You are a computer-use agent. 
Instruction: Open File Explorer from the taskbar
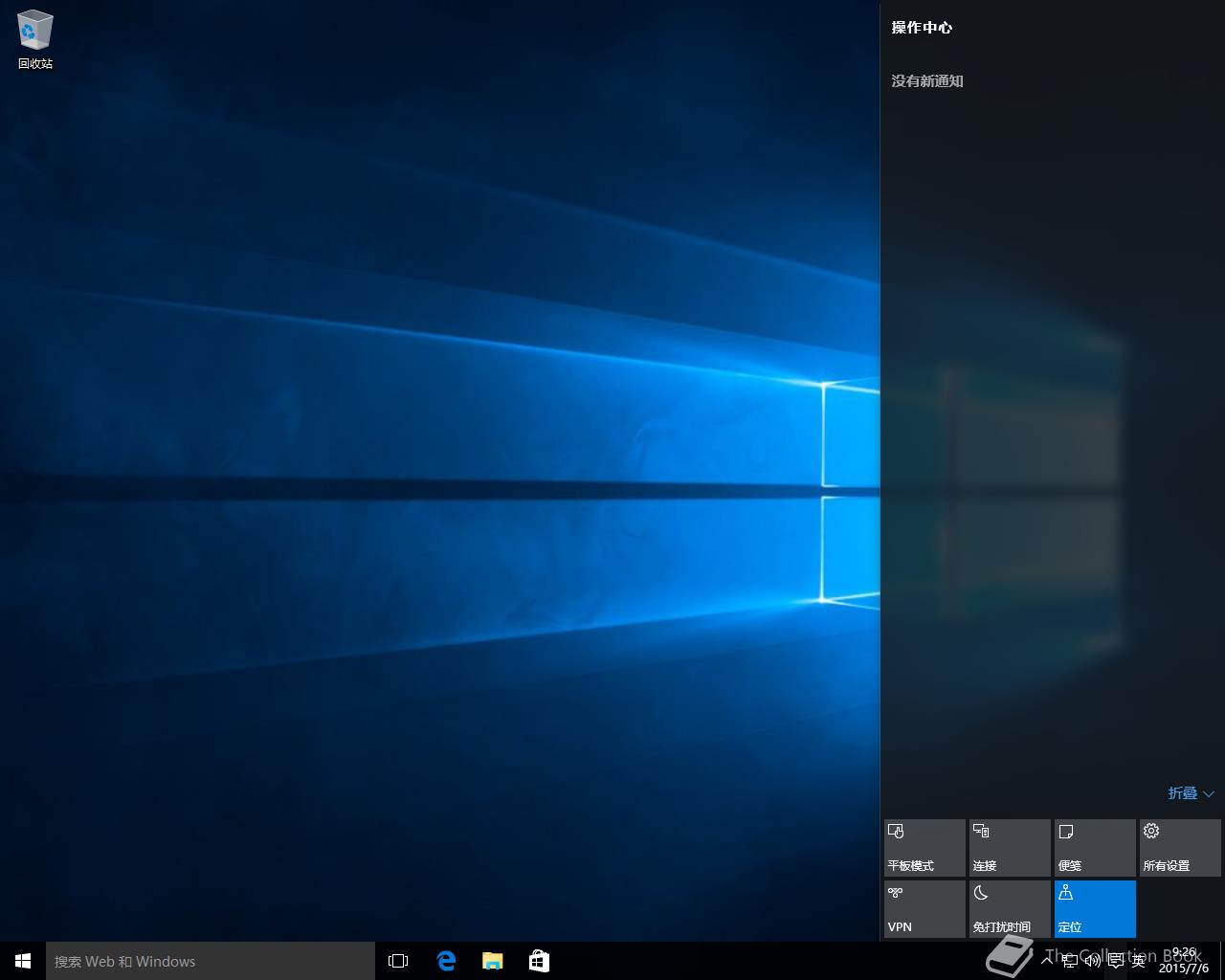(x=492, y=961)
